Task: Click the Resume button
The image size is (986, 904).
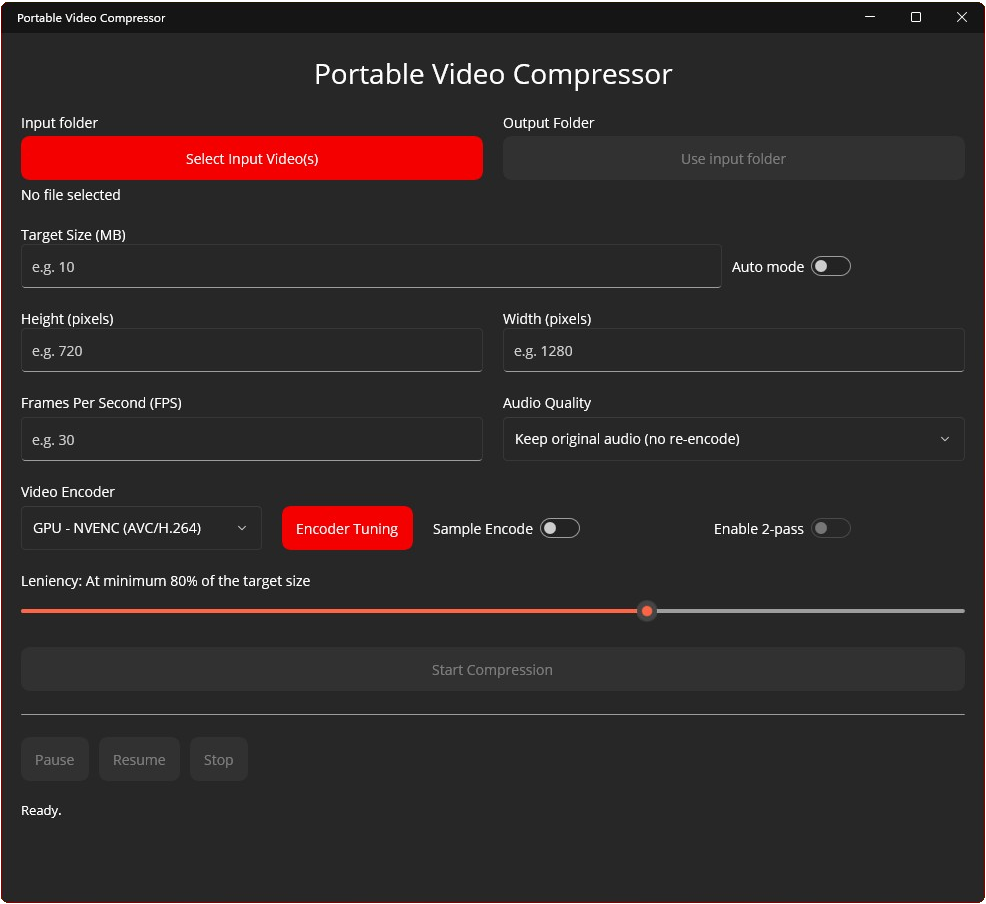Action: pyautogui.click(x=139, y=759)
